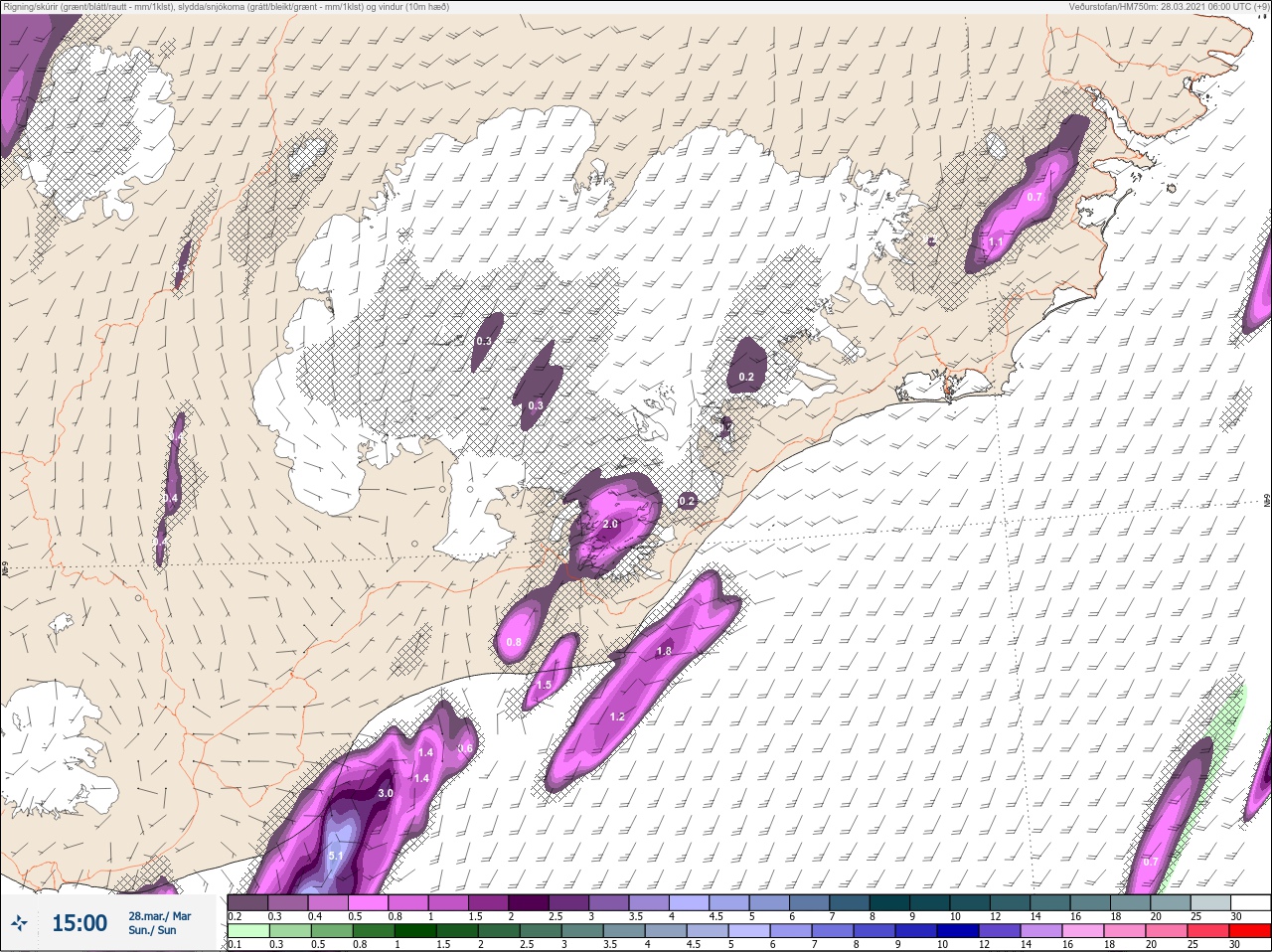1272x952 pixels.
Task: Click the weekday label "Sun./ Sun"
Action: [152, 930]
